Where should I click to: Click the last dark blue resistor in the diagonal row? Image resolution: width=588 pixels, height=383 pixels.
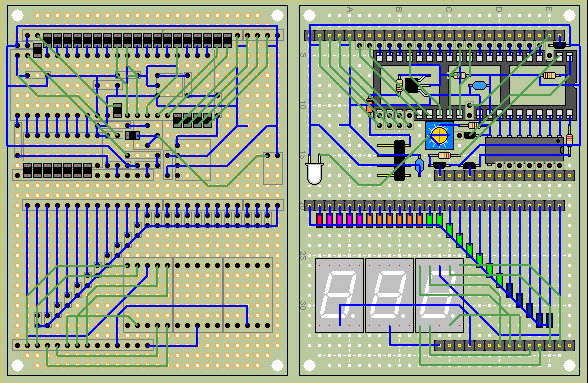pyautogui.click(x=549, y=320)
